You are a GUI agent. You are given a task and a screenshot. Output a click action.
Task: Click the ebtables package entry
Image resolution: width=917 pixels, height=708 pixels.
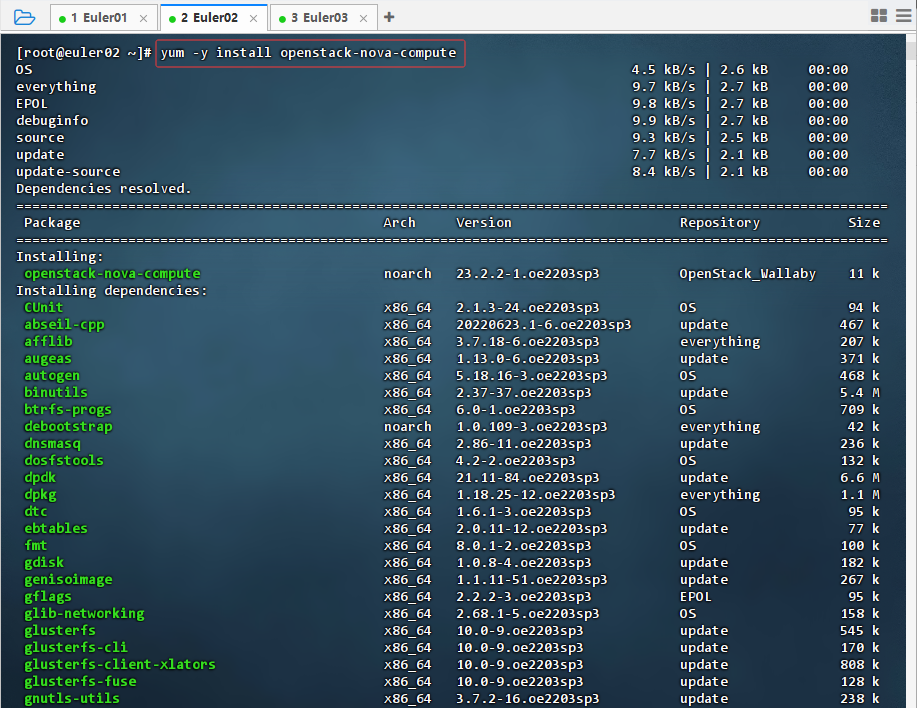pos(56,528)
